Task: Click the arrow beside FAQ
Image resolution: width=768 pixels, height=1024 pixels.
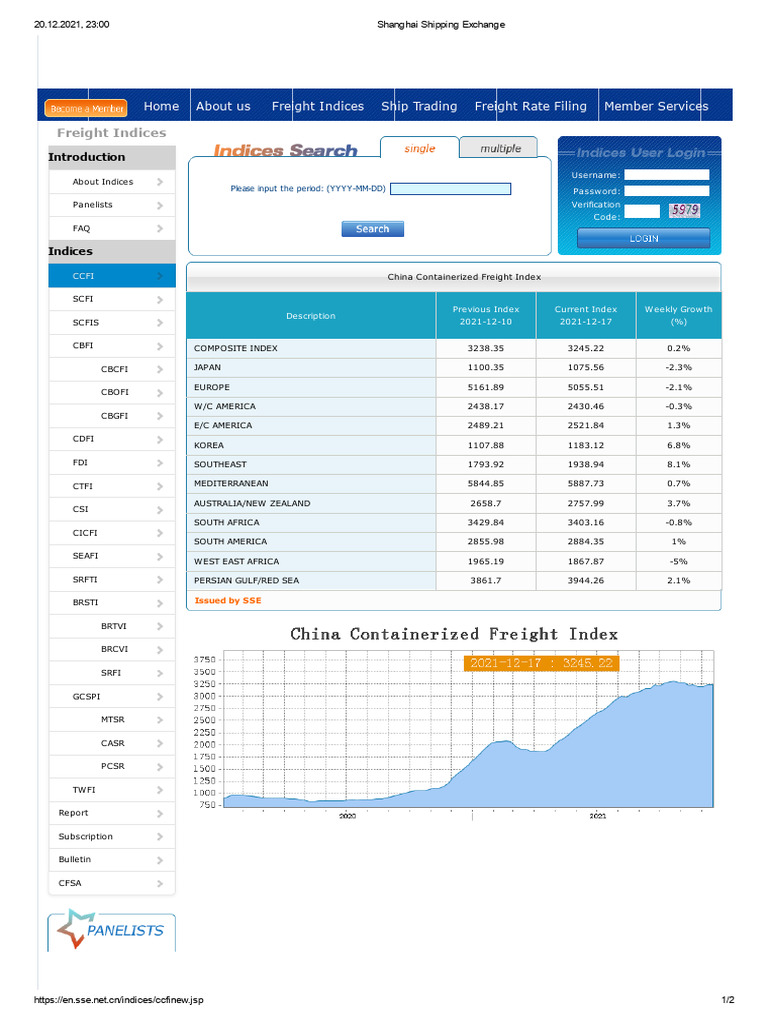Action: point(160,229)
